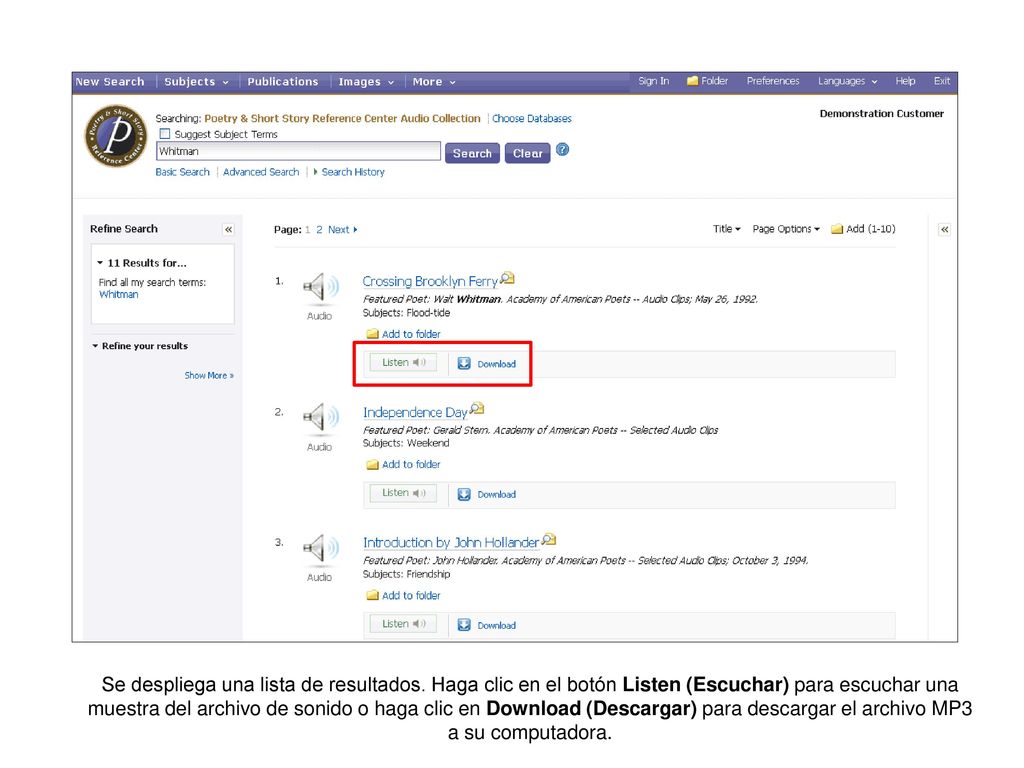The image size is (1024, 768).
Task: Click download arrow icon for Introduction by John Hollander
Action: [464, 625]
